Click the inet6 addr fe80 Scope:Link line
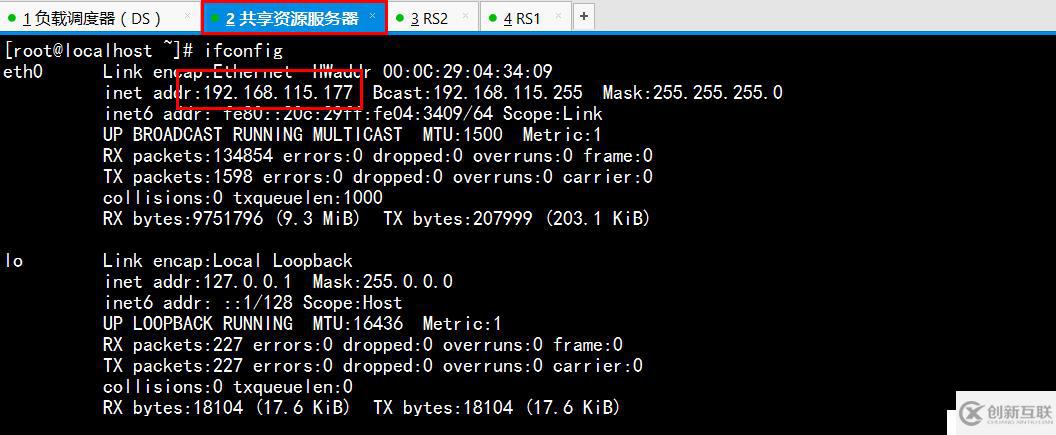 [x=353, y=114]
